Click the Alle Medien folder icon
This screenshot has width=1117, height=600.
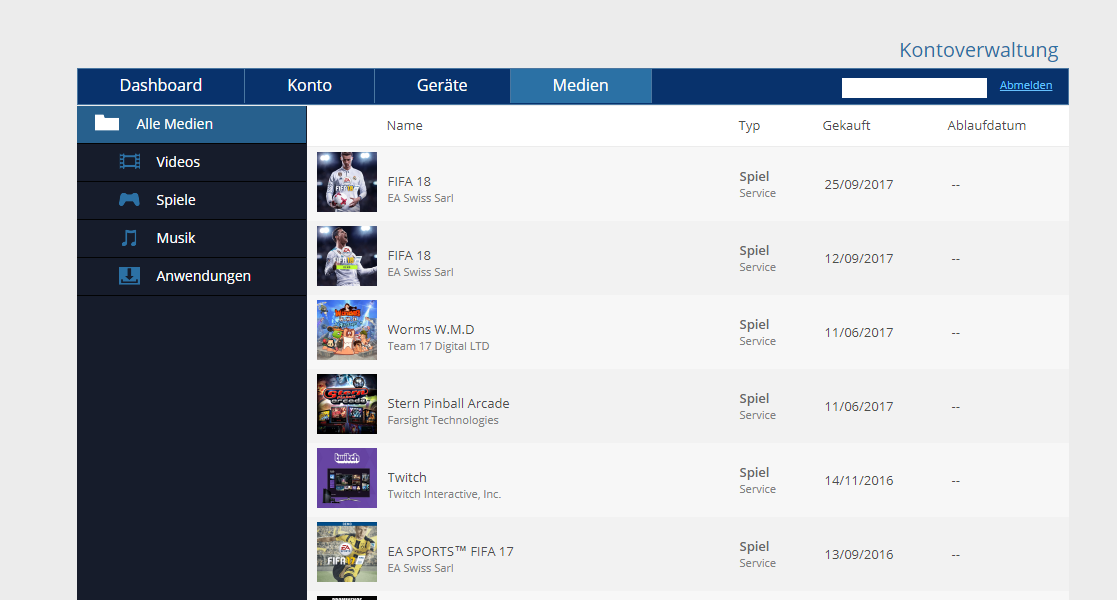107,123
